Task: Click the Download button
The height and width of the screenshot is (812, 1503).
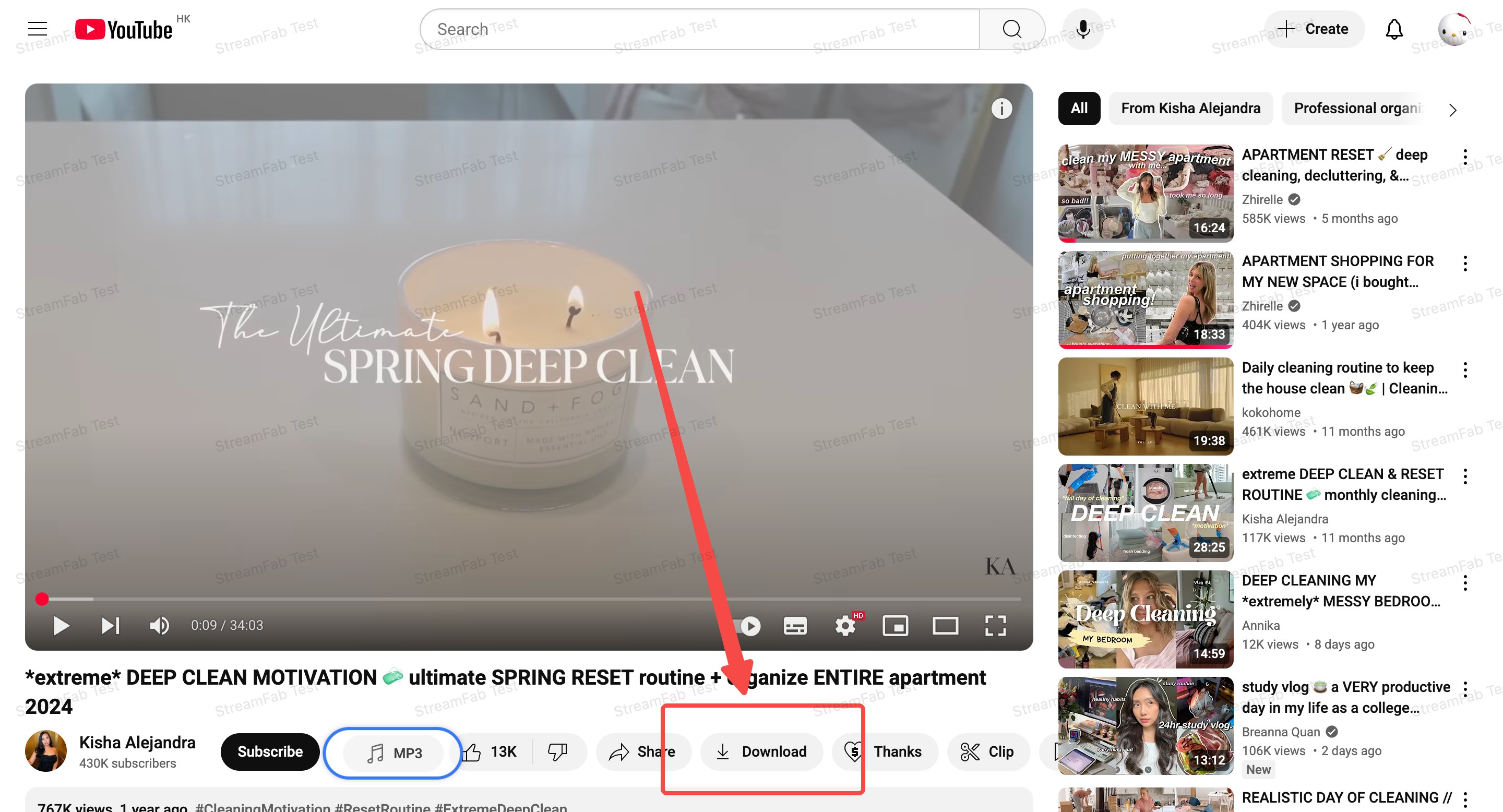Action: pos(761,752)
